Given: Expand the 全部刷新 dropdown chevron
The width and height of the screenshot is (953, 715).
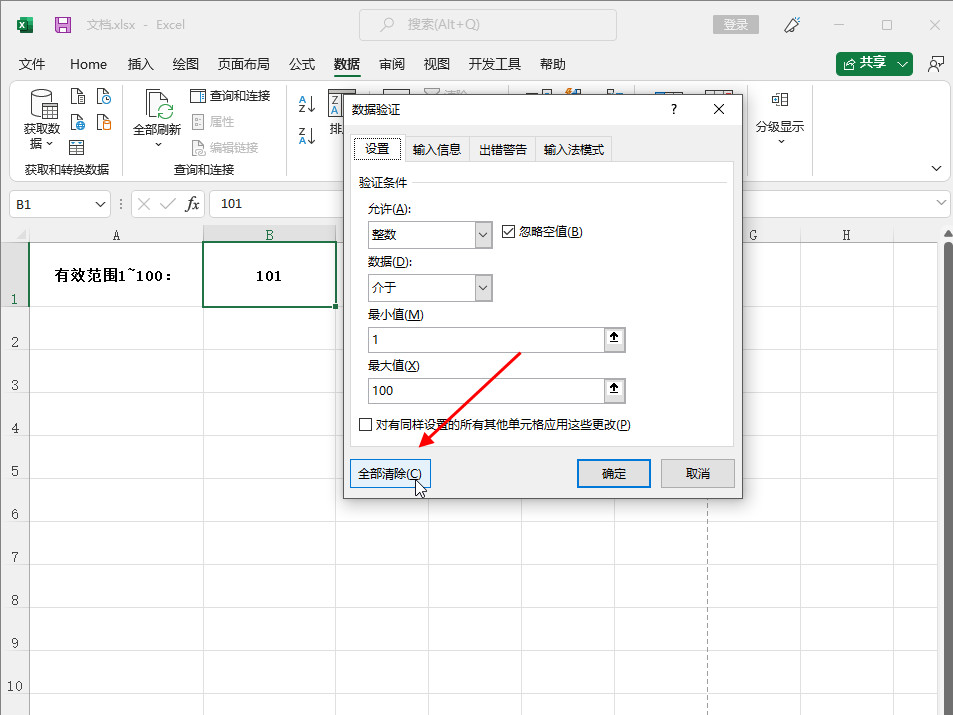Looking at the screenshot, I should [x=158, y=145].
